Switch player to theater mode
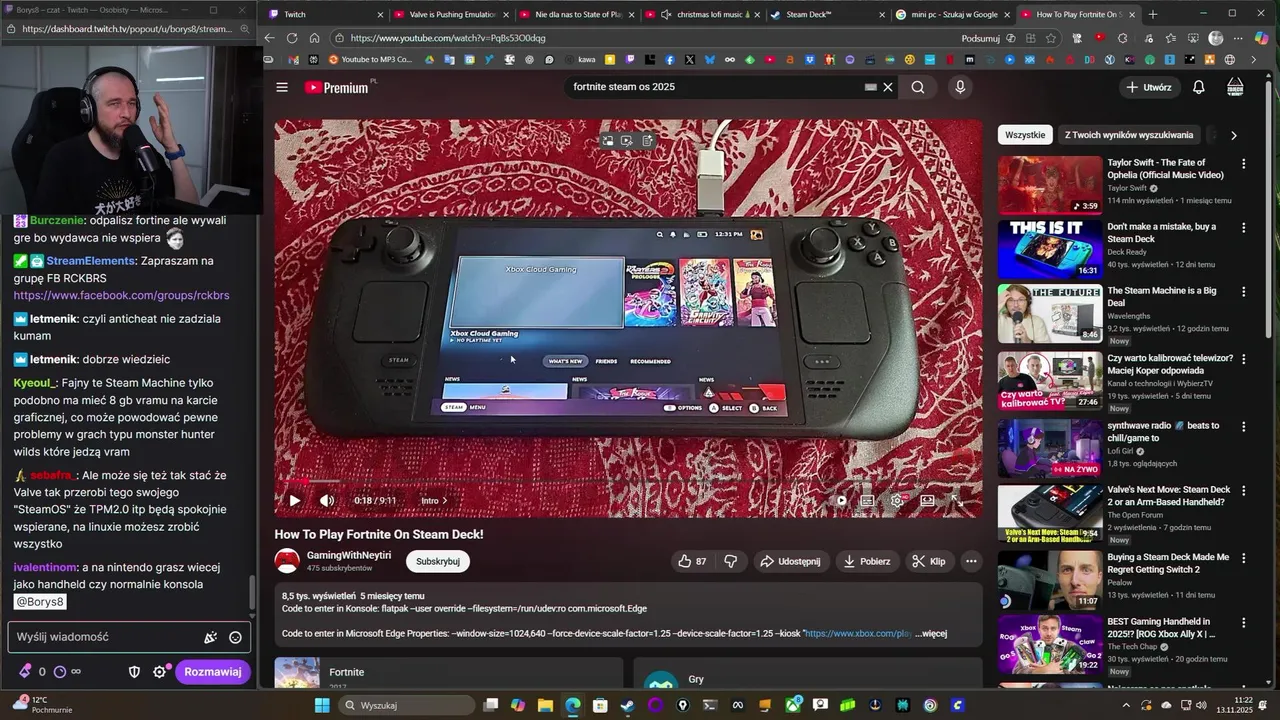The height and width of the screenshot is (720, 1280). coord(927,500)
